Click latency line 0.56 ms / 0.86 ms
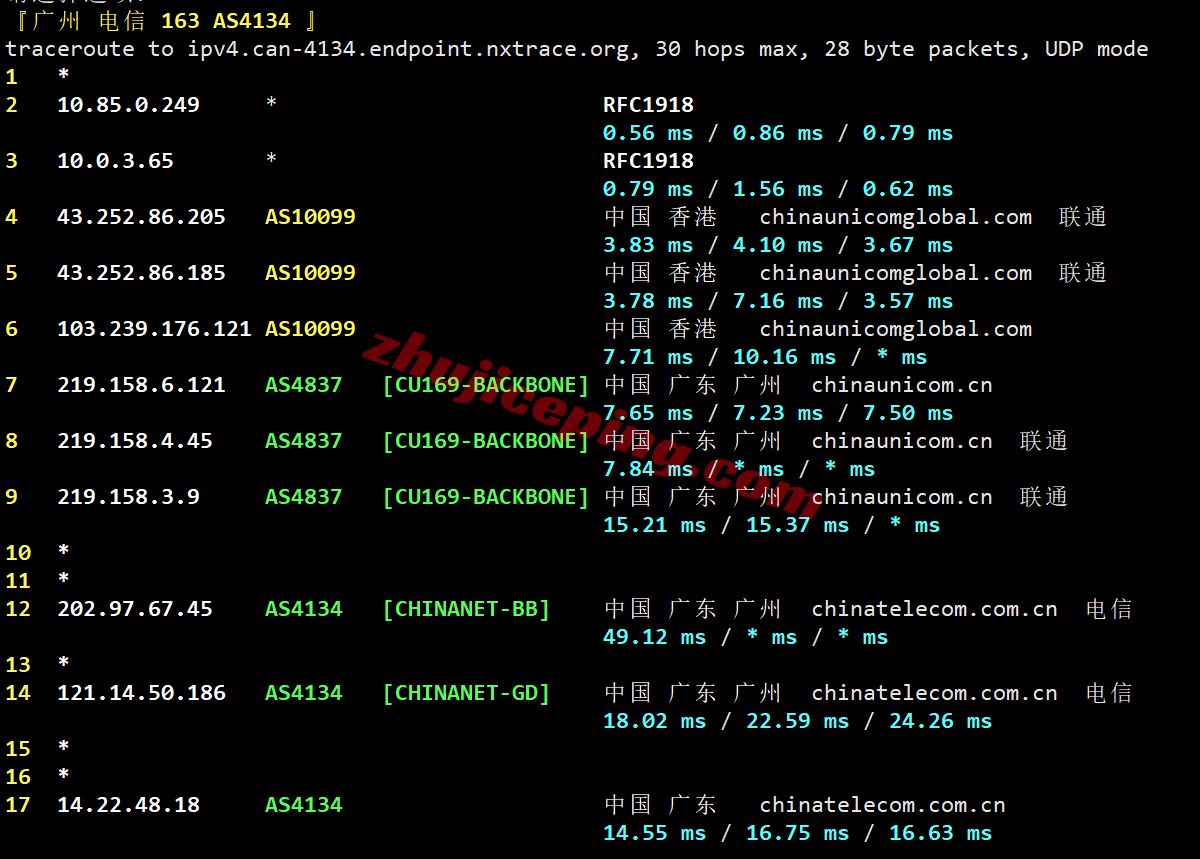Viewport: 1200px width, 859px height. pyautogui.click(x=778, y=133)
